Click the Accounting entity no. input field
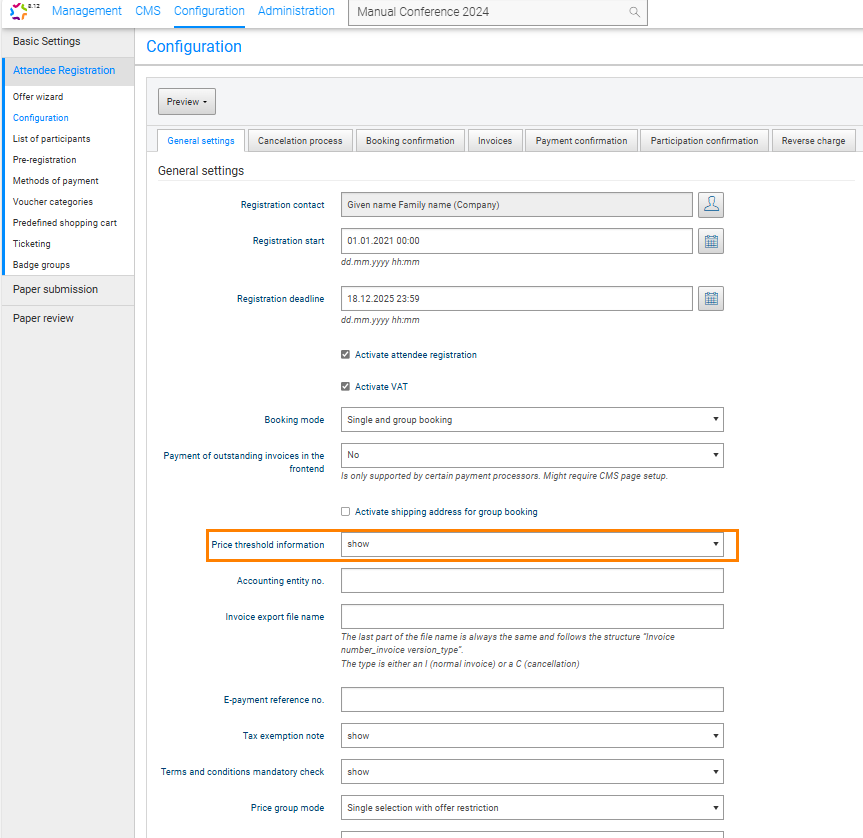The image size is (863, 838). click(532, 581)
